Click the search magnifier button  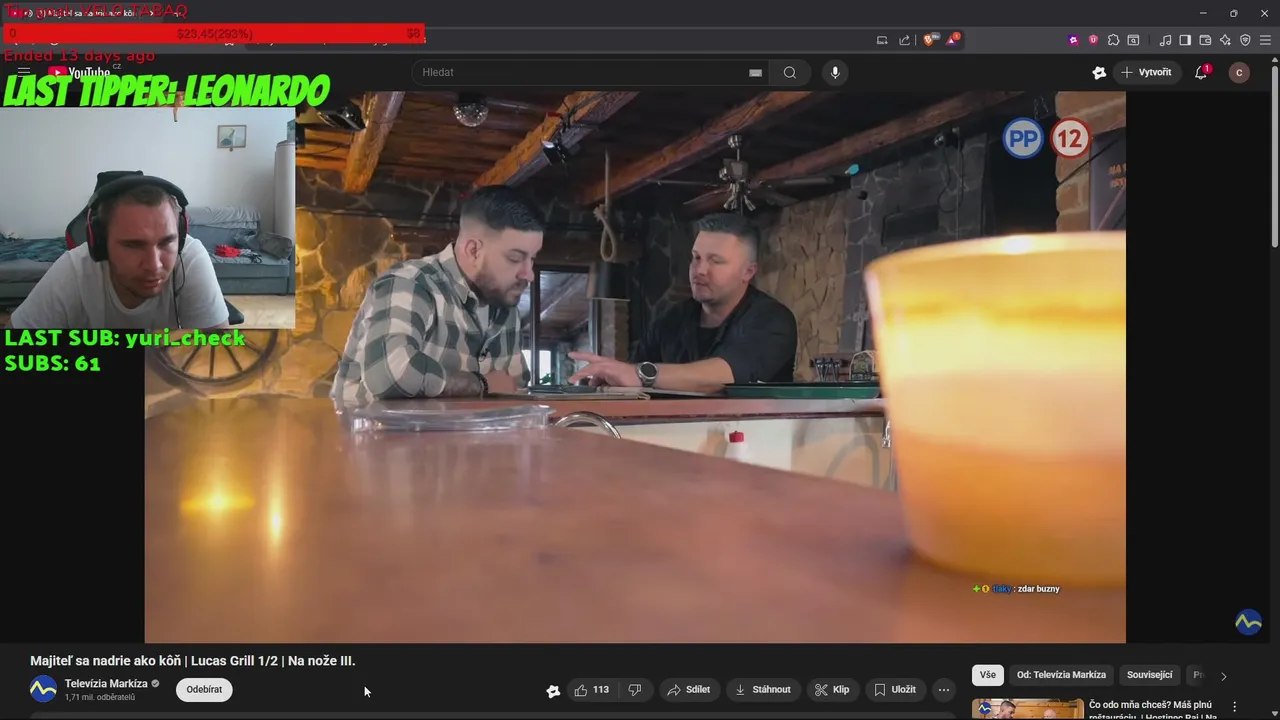(790, 72)
